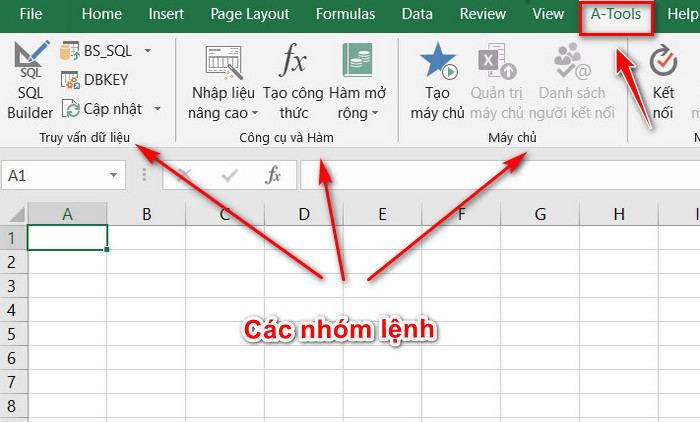
Task: Switch to the Page Layout tab
Action: (x=250, y=14)
